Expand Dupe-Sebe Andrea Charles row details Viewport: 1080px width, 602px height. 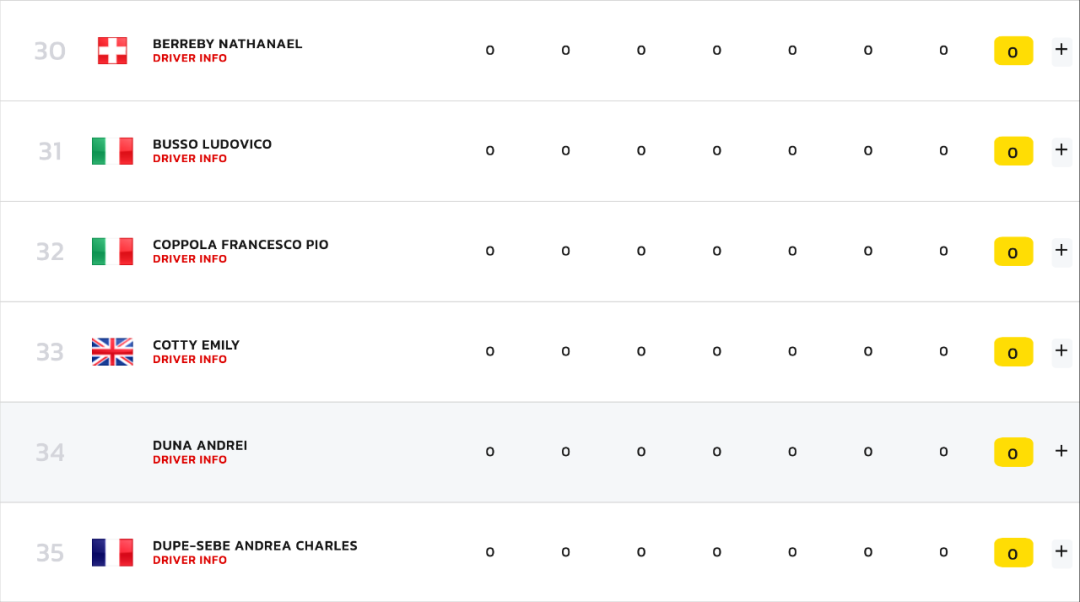pyautogui.click(x=1061, y=552)
